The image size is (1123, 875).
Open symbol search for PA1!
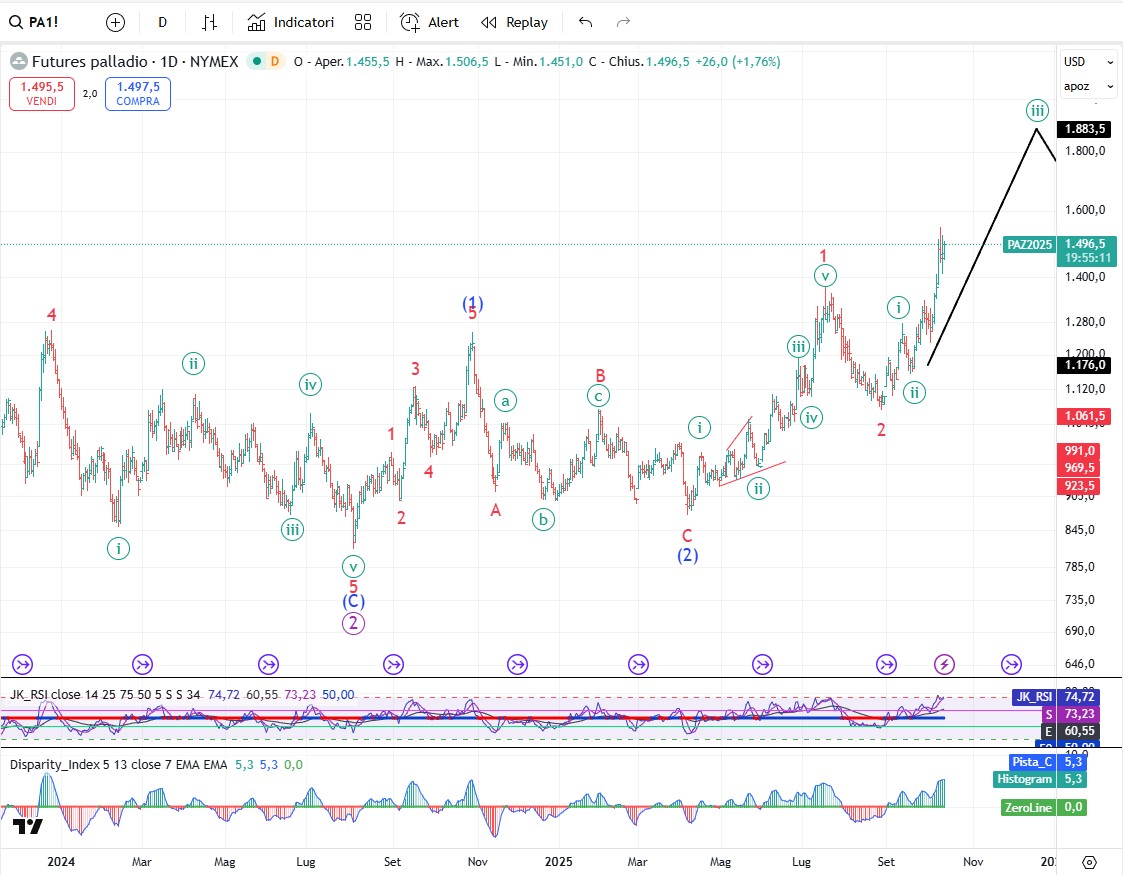(x=35, y=22)
